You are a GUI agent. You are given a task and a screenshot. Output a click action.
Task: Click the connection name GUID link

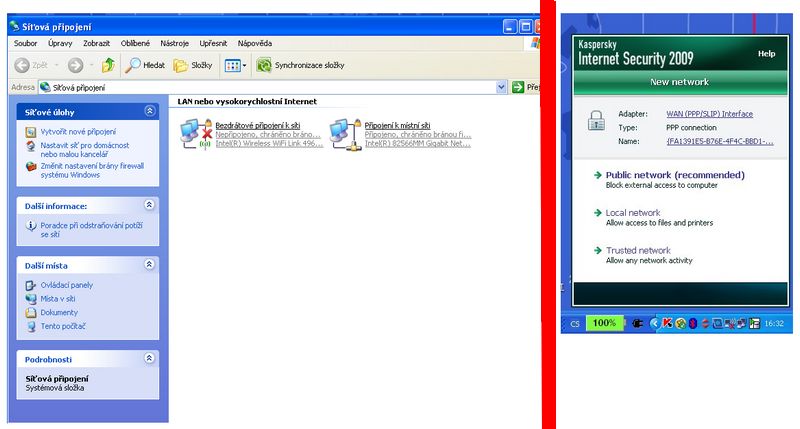click(x=720, y=141)
